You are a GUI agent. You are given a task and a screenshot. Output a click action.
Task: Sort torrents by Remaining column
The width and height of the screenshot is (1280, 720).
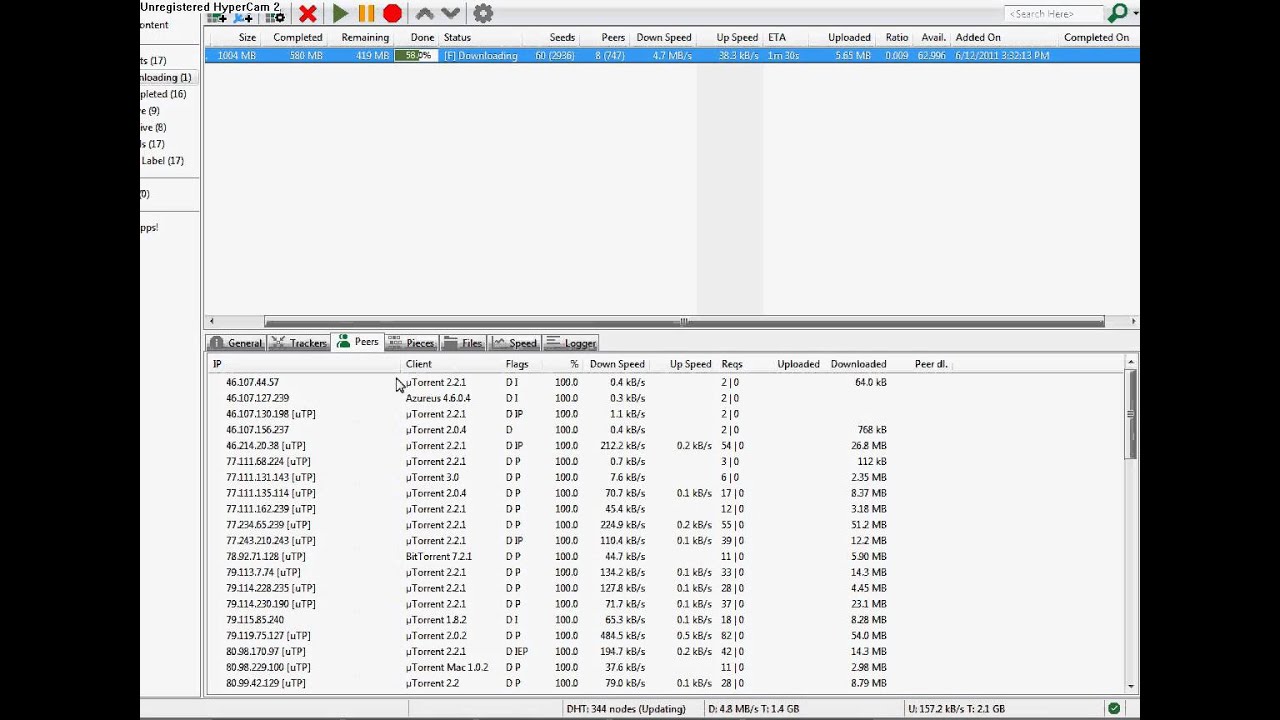tap(363, 38)
